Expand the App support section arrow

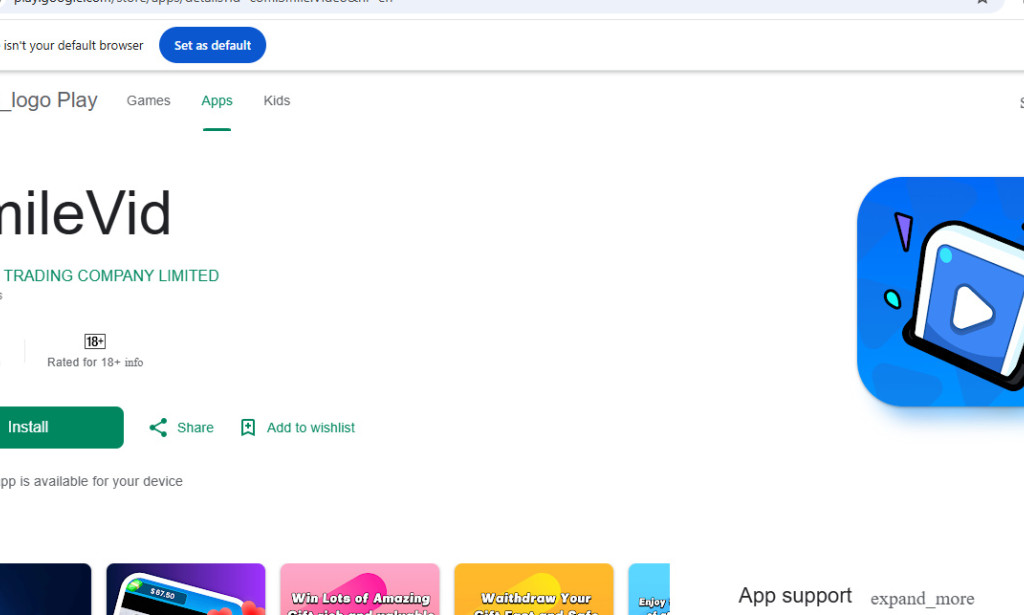pyautogui.click(x=921, y=599)
